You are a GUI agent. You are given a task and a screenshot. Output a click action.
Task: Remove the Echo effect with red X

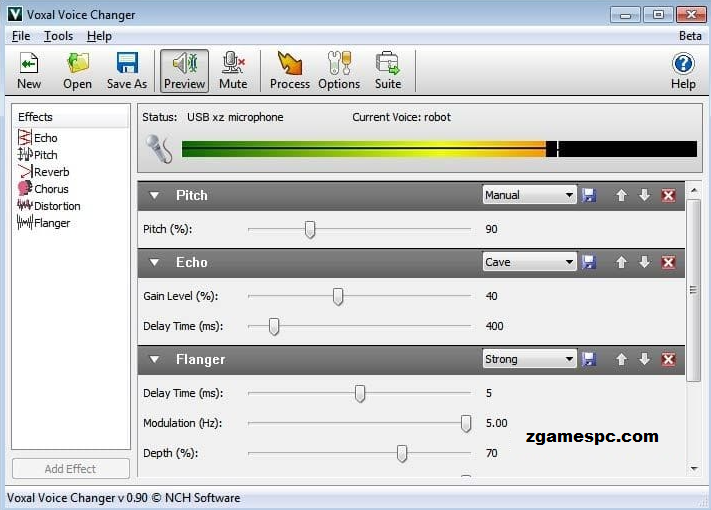(668, 262)
